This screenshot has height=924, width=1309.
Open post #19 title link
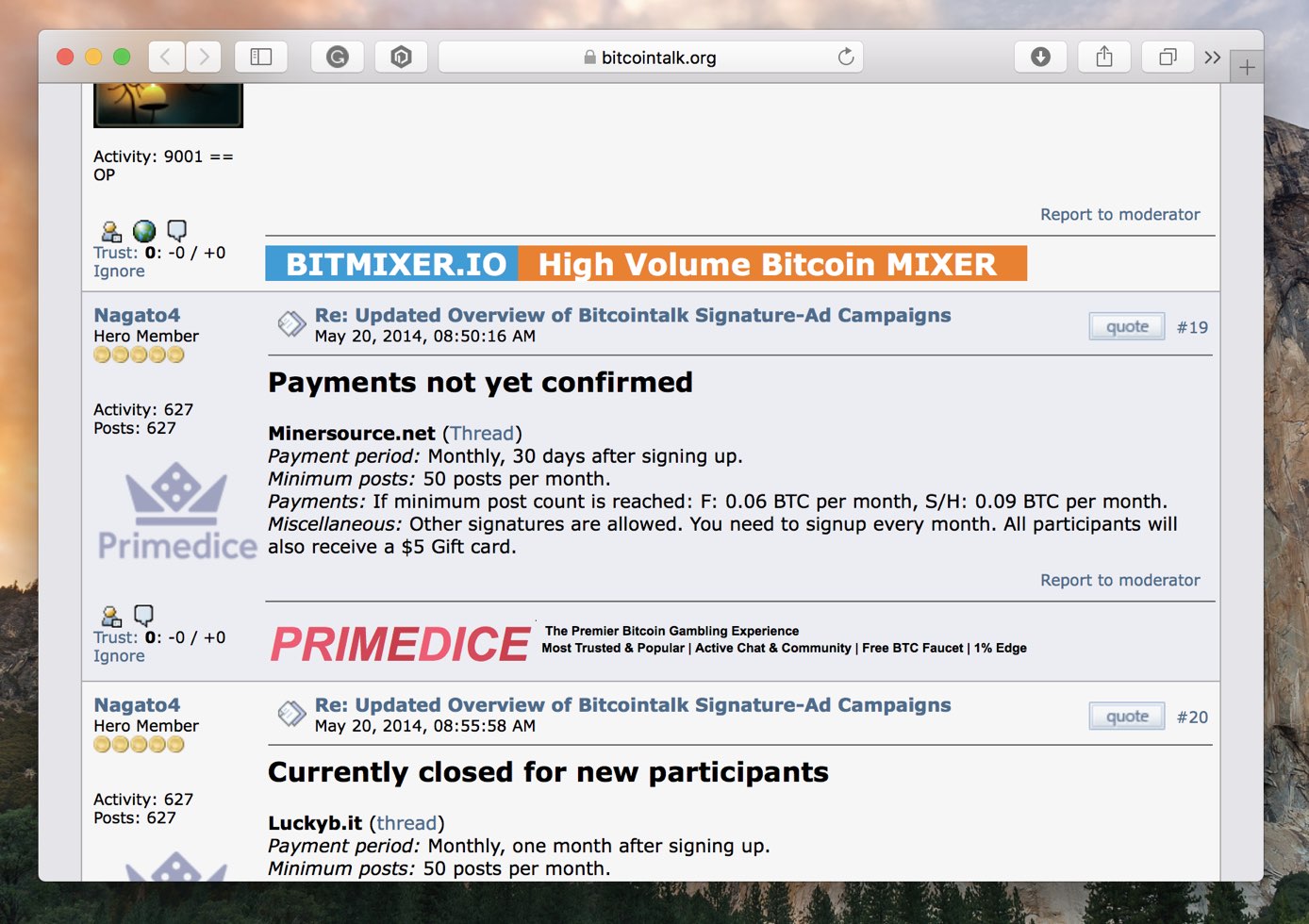point(633,315)
